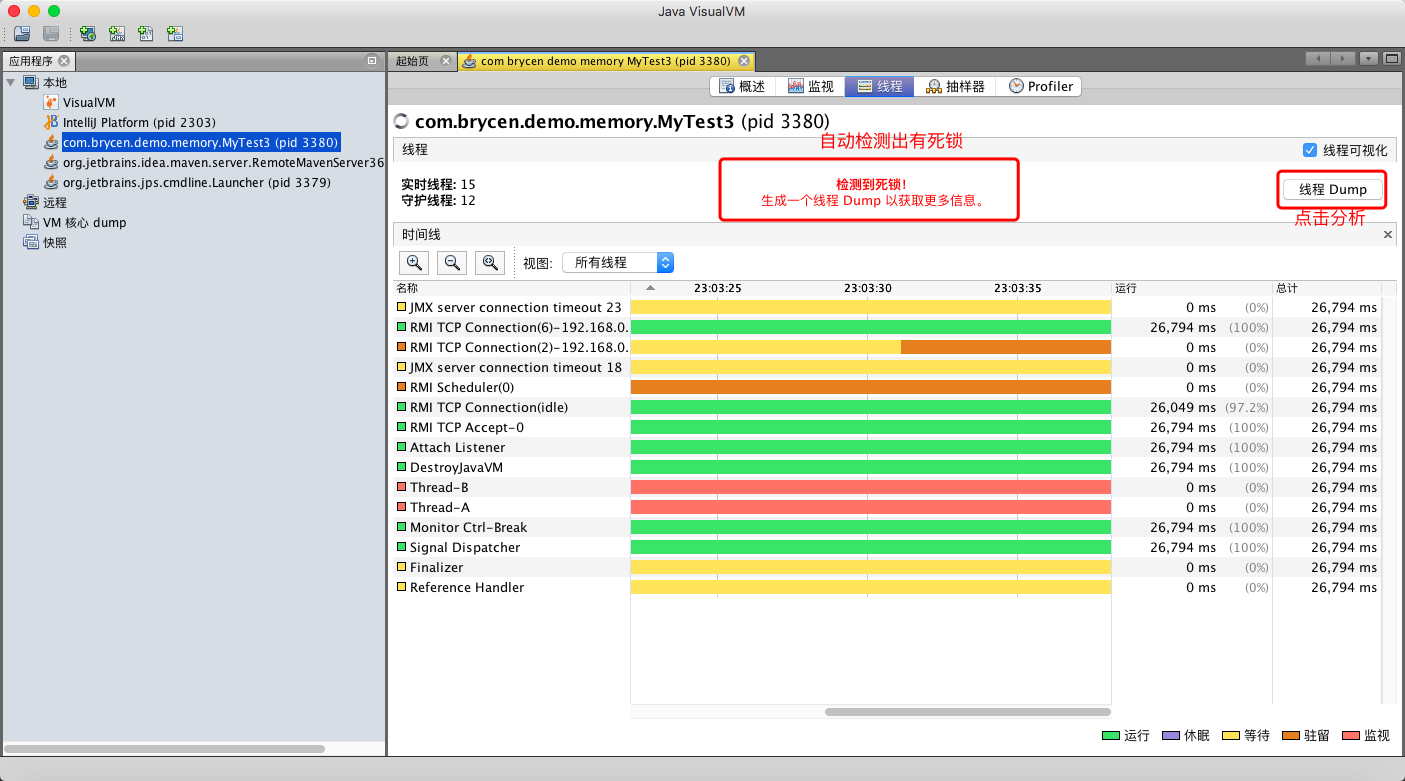Close the 应用程序 panel tab
The height and width of the screenshot is (781, 1405).
click(x=64, y=61)
